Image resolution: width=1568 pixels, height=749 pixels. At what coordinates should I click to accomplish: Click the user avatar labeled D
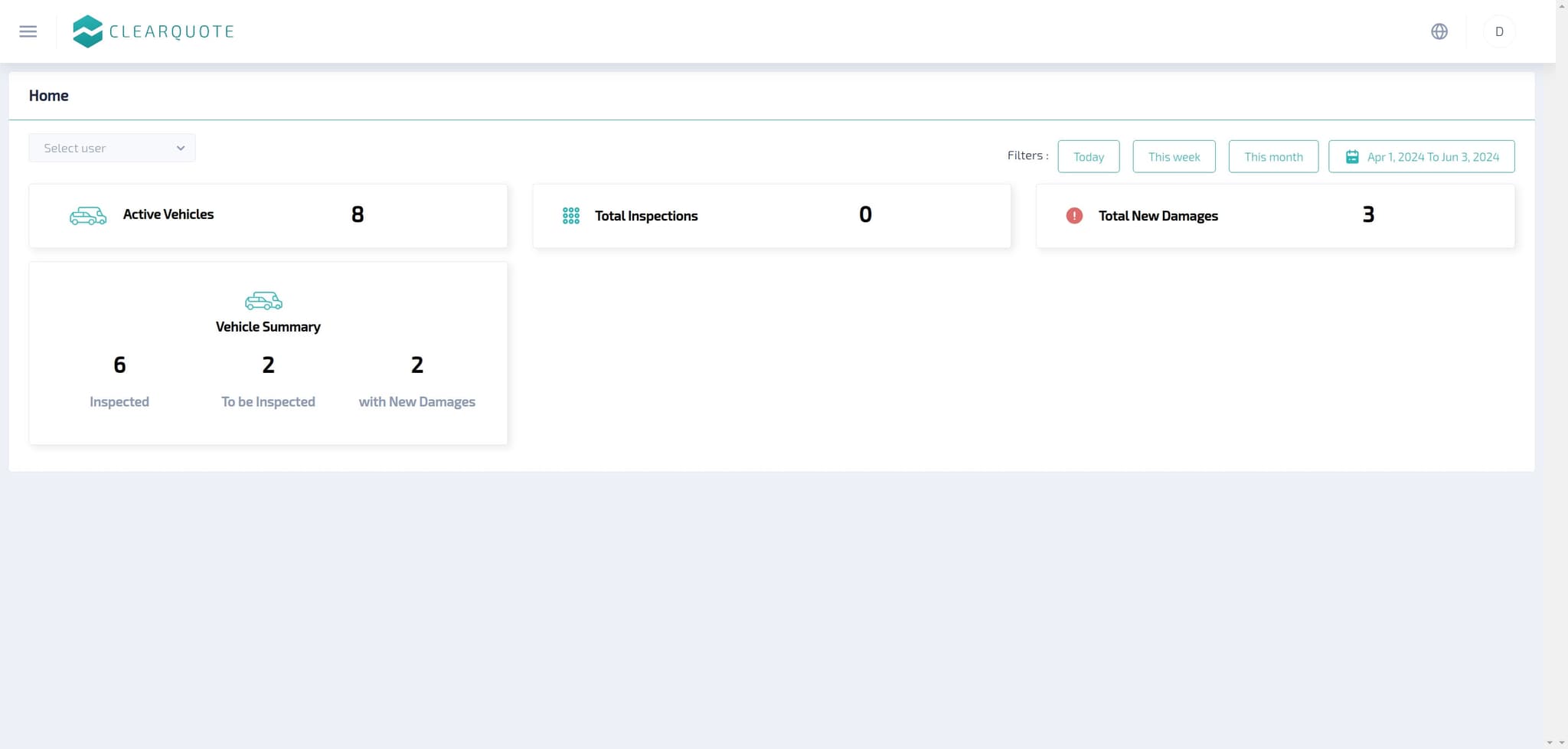(x=1499, y=31)
